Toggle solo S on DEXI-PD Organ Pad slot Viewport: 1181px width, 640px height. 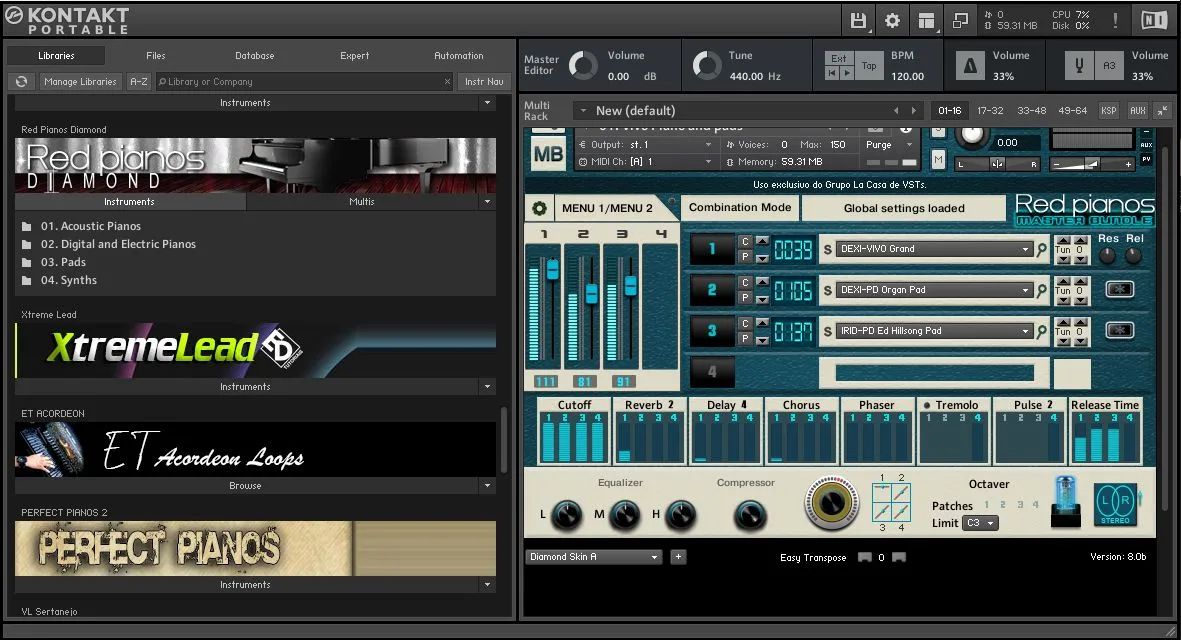coord(827,290)
